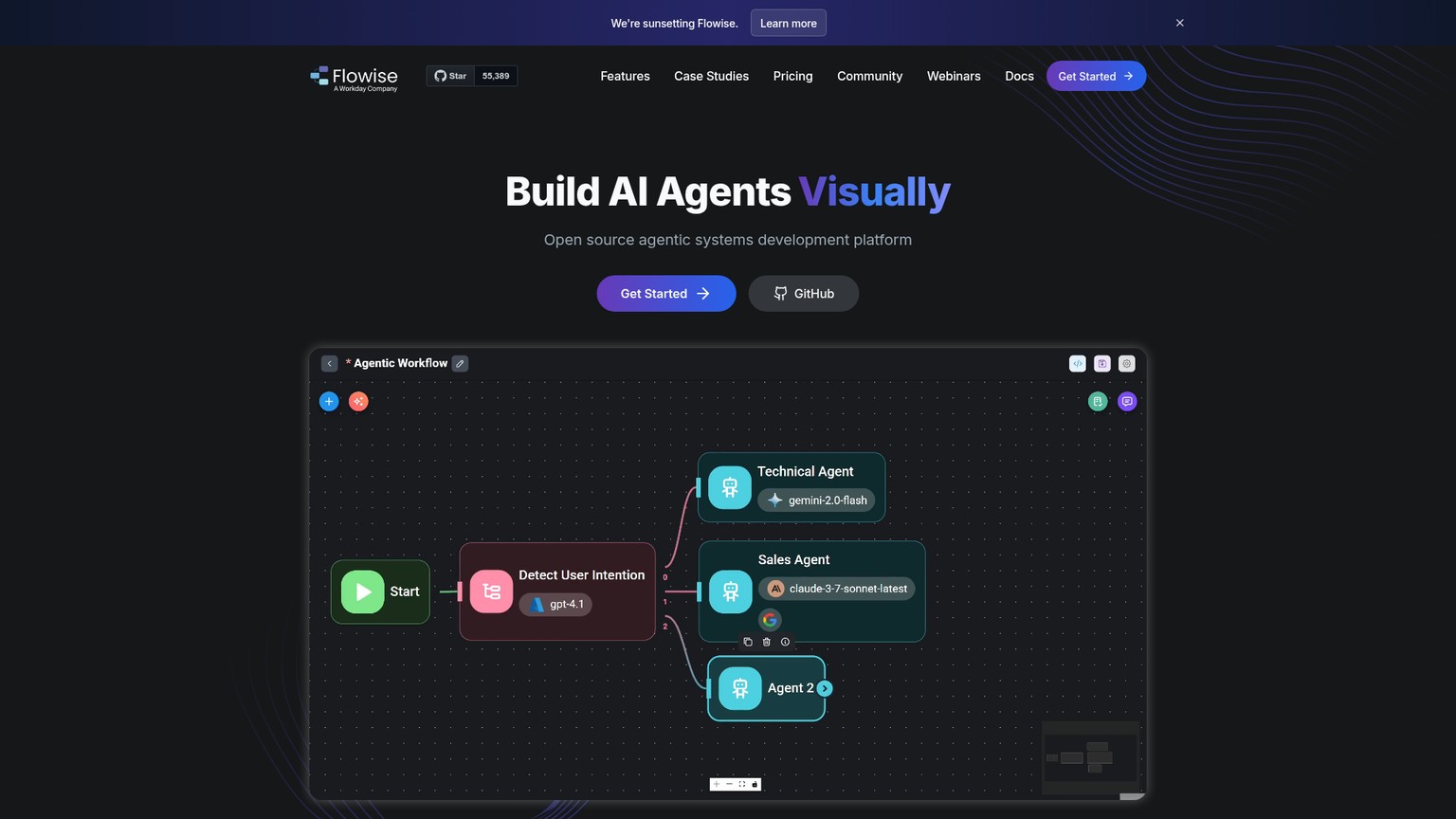Click the green validation checklist icon
1456x819 pixels.
(1098, 401)
